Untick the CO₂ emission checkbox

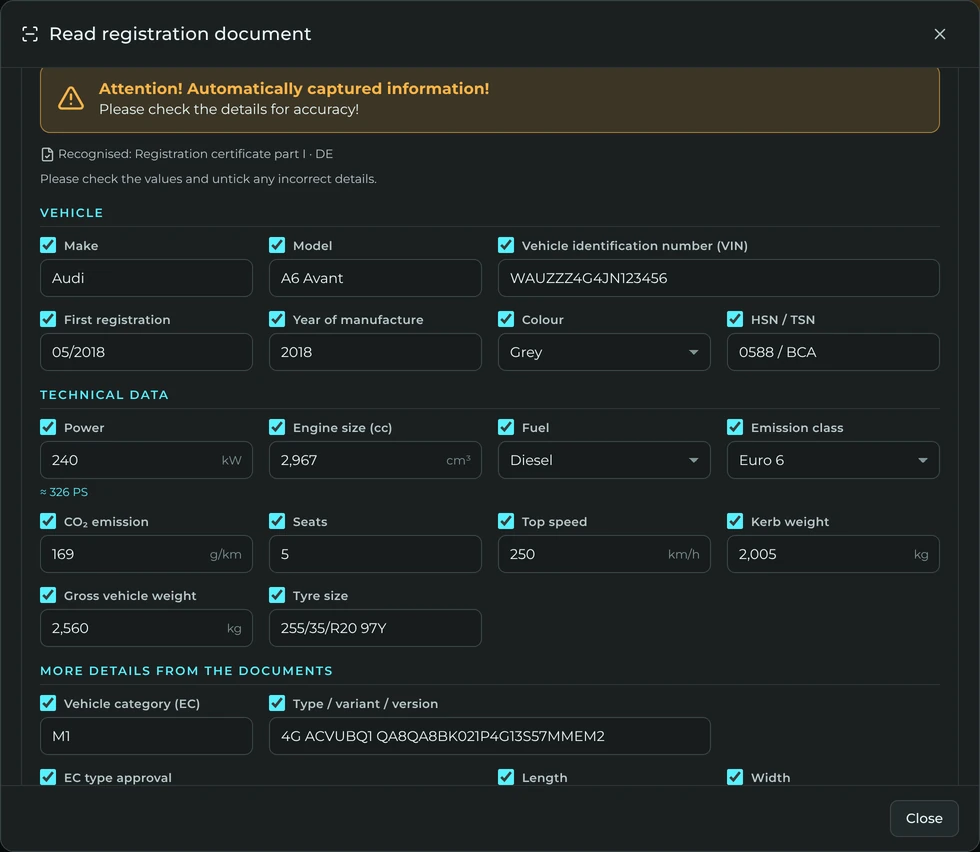click(48, 521)
